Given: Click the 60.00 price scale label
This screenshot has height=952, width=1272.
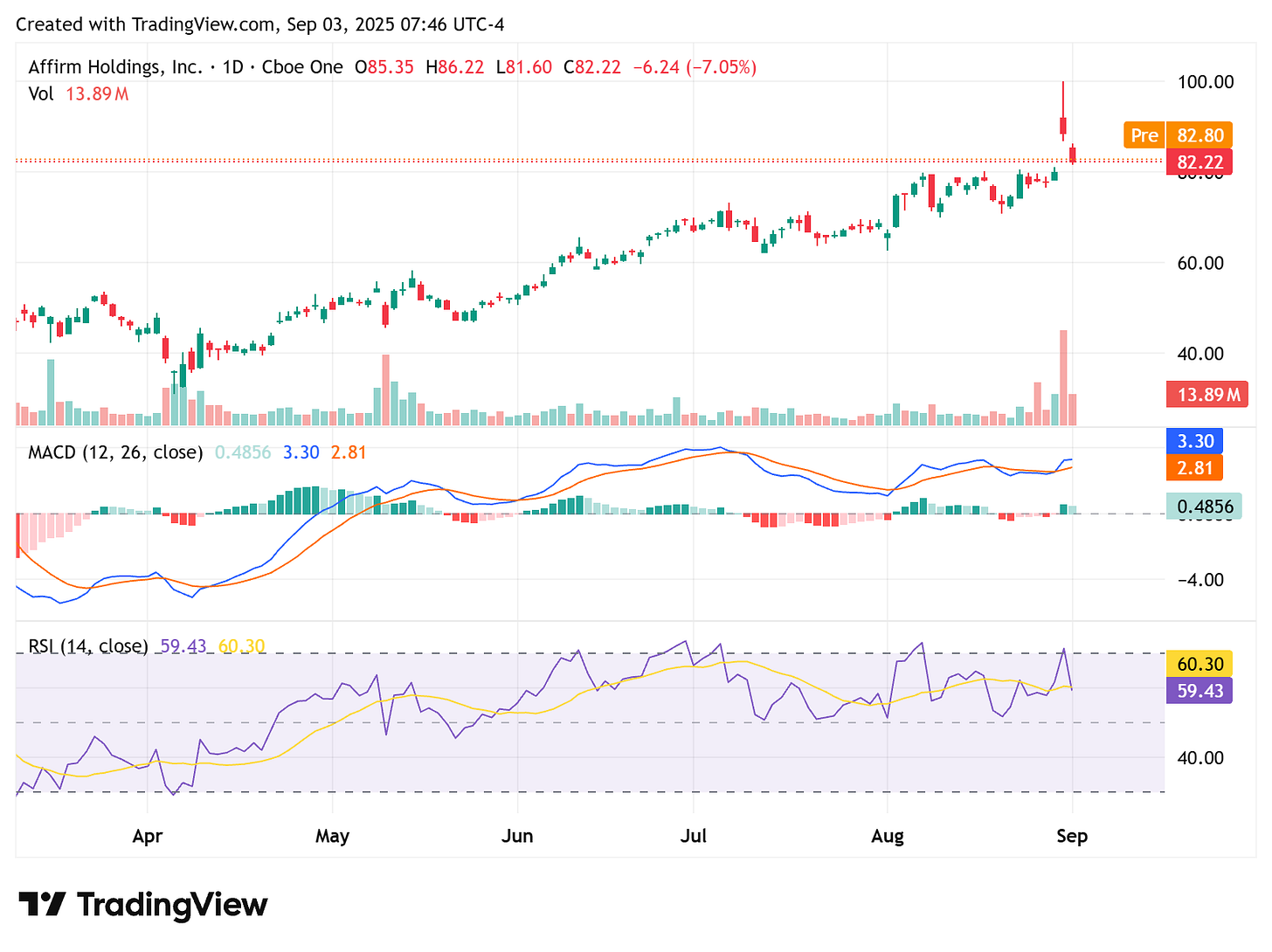Looking at the screenshot, I should pyautogui.click(x=1203, y=263).
